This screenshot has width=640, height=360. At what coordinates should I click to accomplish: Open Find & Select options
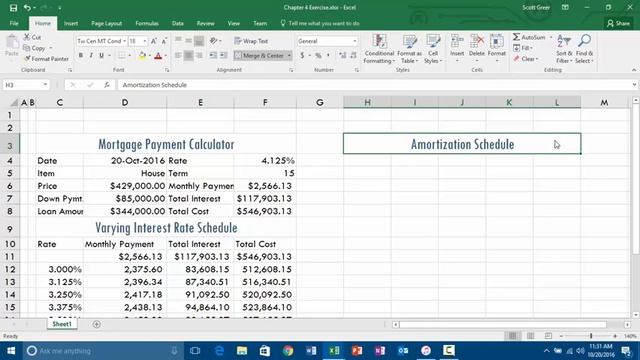coord(584,49)
